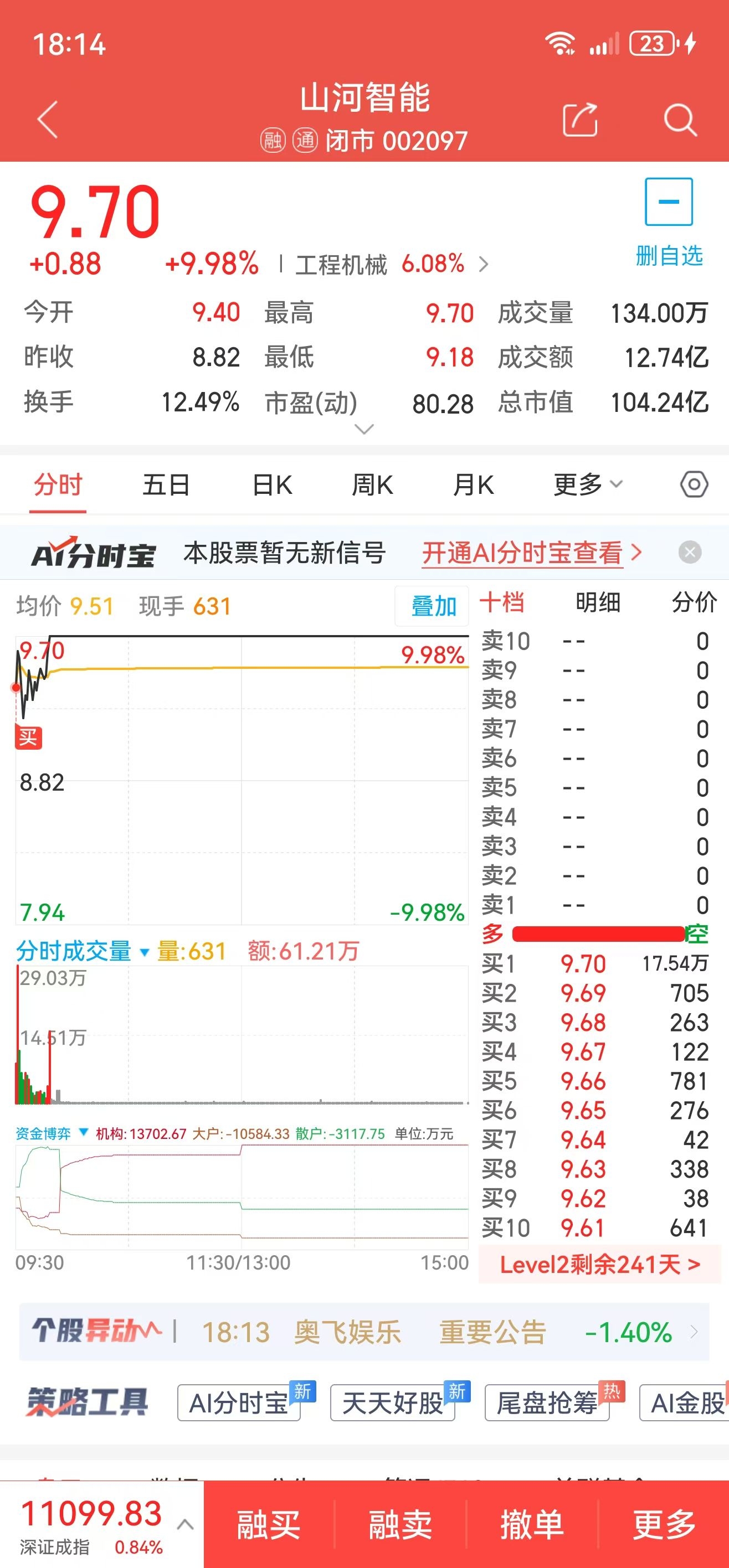Switch to the 周K tab
Screen dimensions: 729x1568
coord(372,484)
